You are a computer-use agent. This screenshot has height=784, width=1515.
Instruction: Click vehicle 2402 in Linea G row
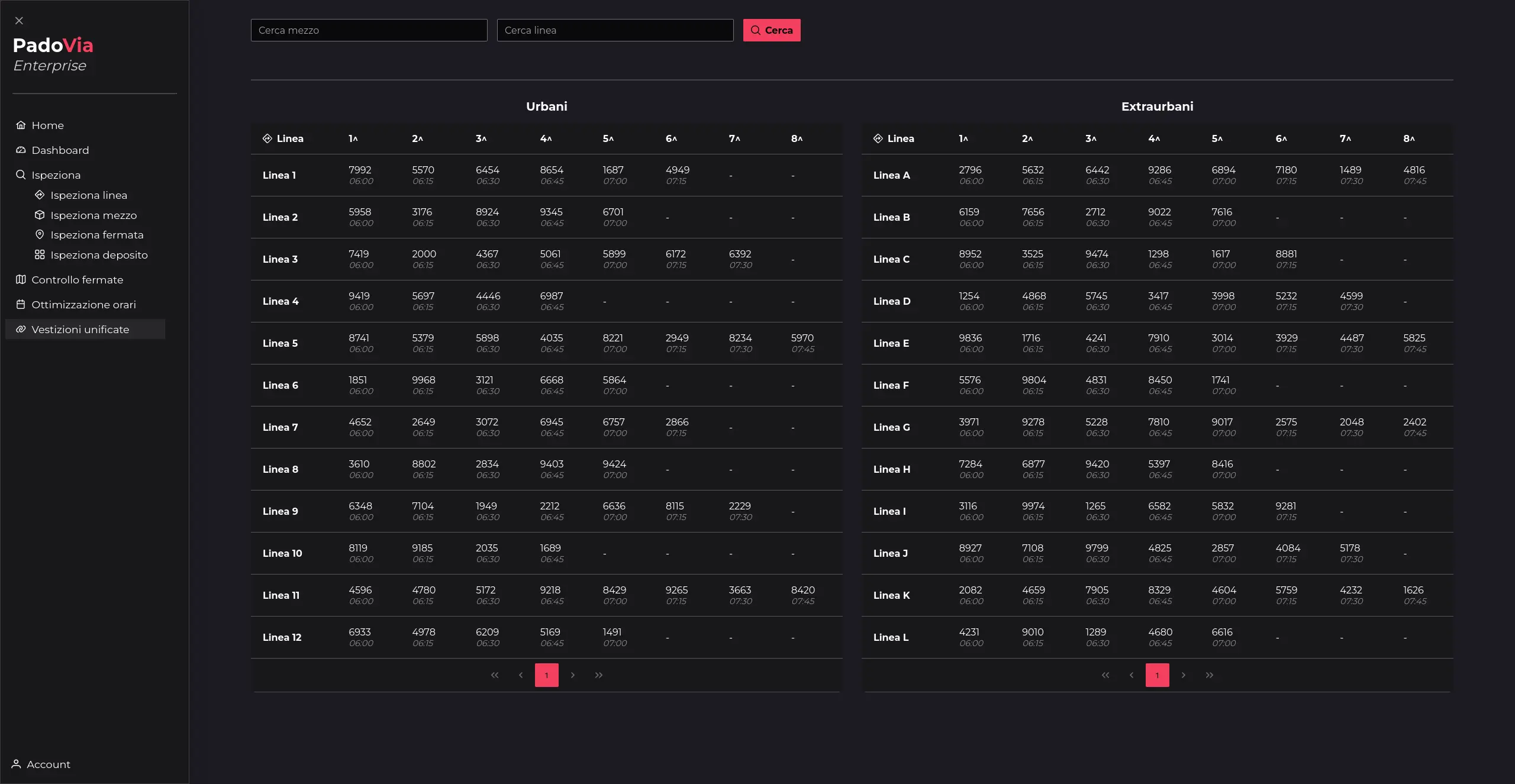click(x=1415, y=422)
